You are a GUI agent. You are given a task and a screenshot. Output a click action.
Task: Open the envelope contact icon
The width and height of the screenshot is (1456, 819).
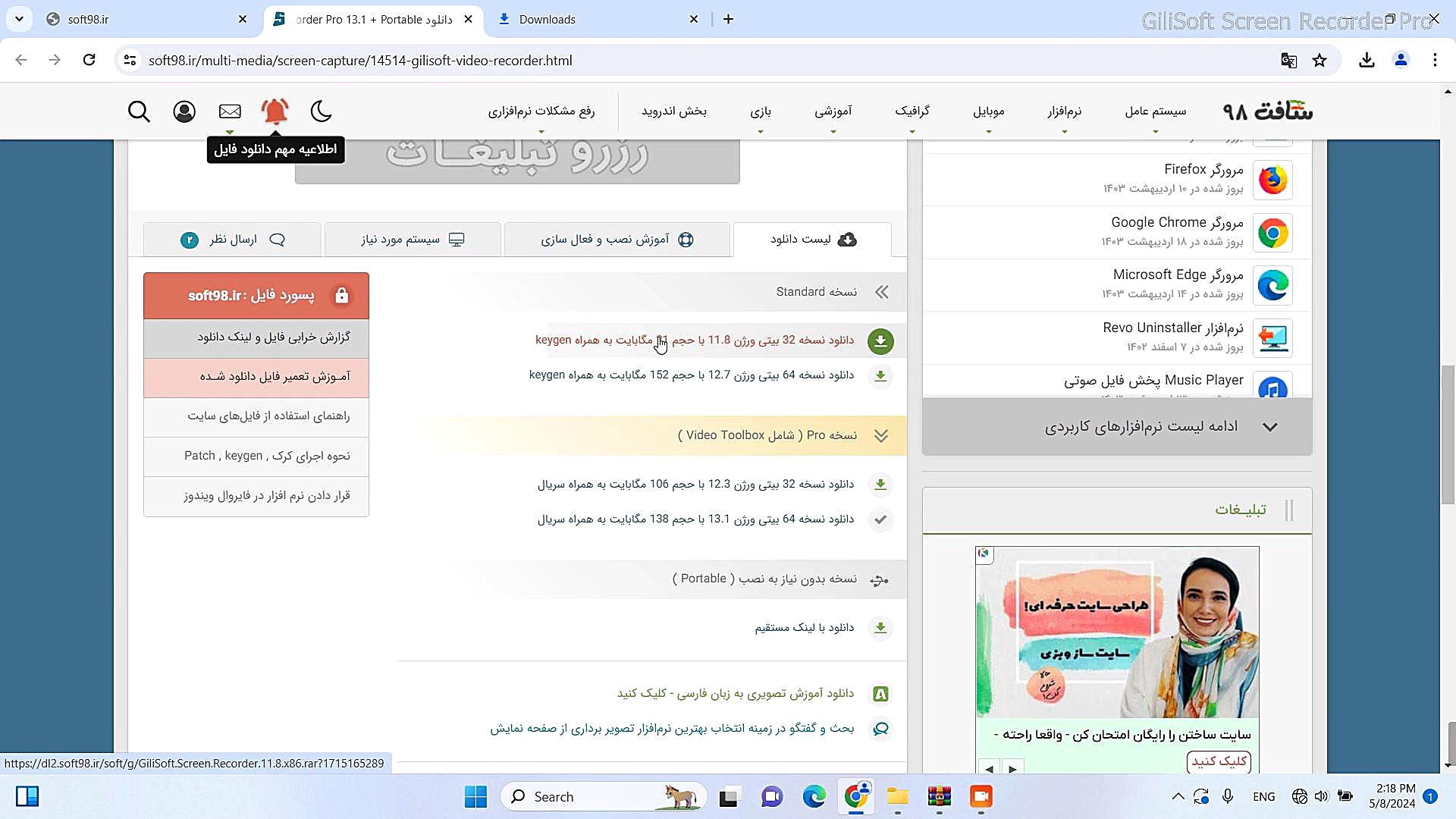pyautogui.click(x=230, y=111)
